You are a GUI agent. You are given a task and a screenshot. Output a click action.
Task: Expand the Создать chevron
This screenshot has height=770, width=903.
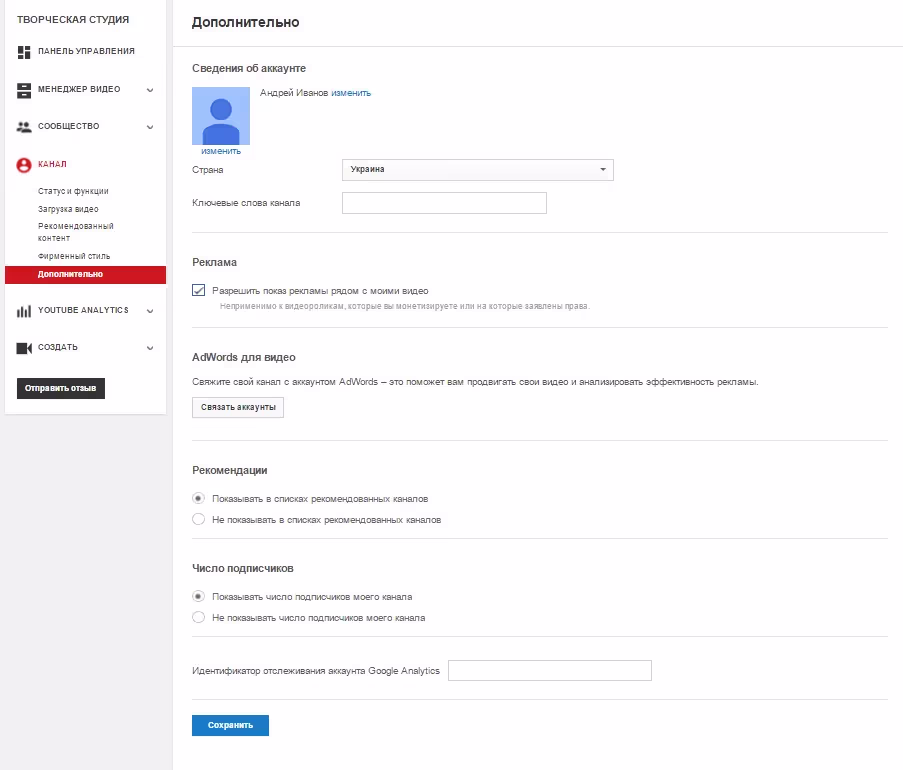point(150,348)
